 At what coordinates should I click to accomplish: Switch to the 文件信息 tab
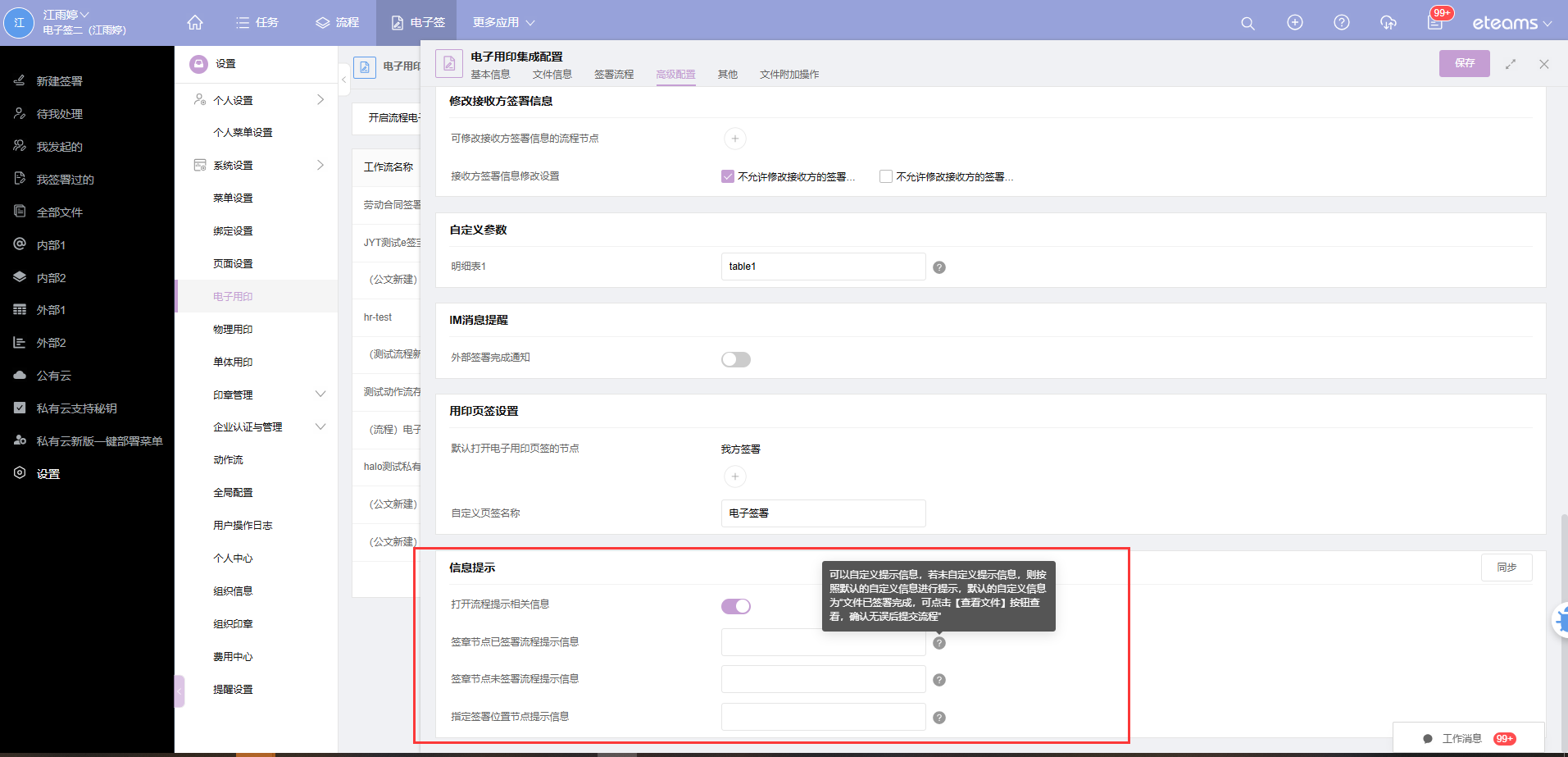point(552,75)
